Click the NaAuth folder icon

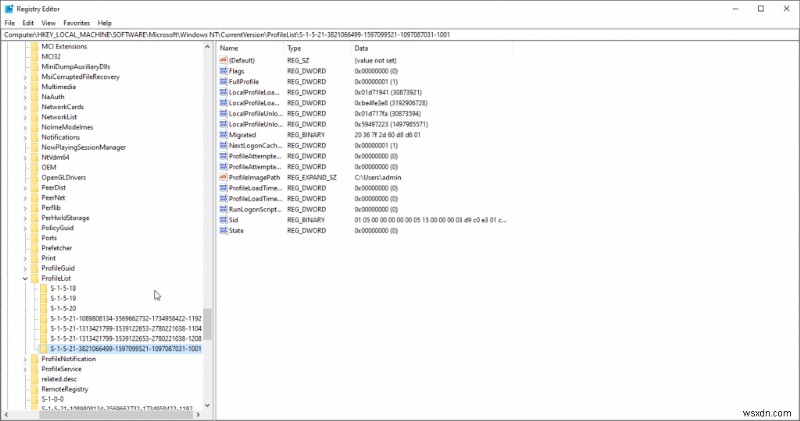[x=35, y=97]
